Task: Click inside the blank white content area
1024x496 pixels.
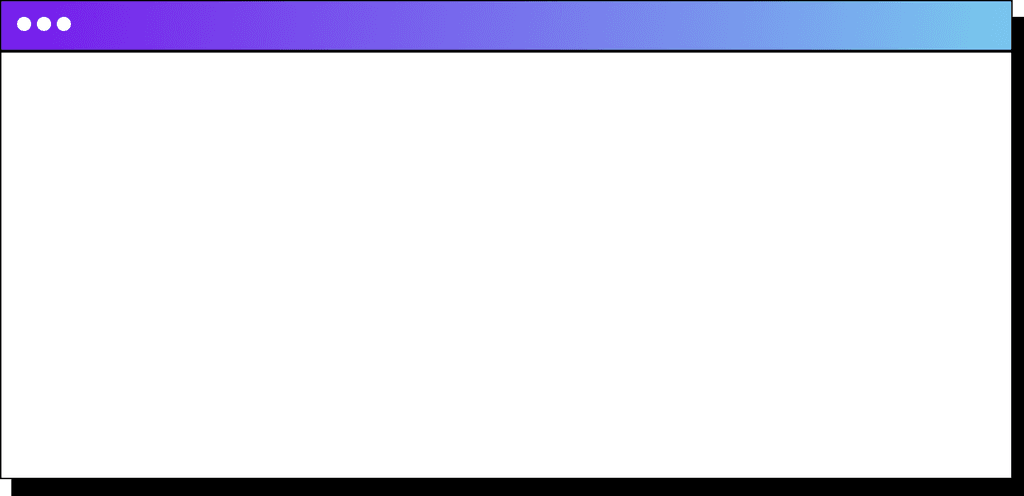Action: [x=506, y=265]
